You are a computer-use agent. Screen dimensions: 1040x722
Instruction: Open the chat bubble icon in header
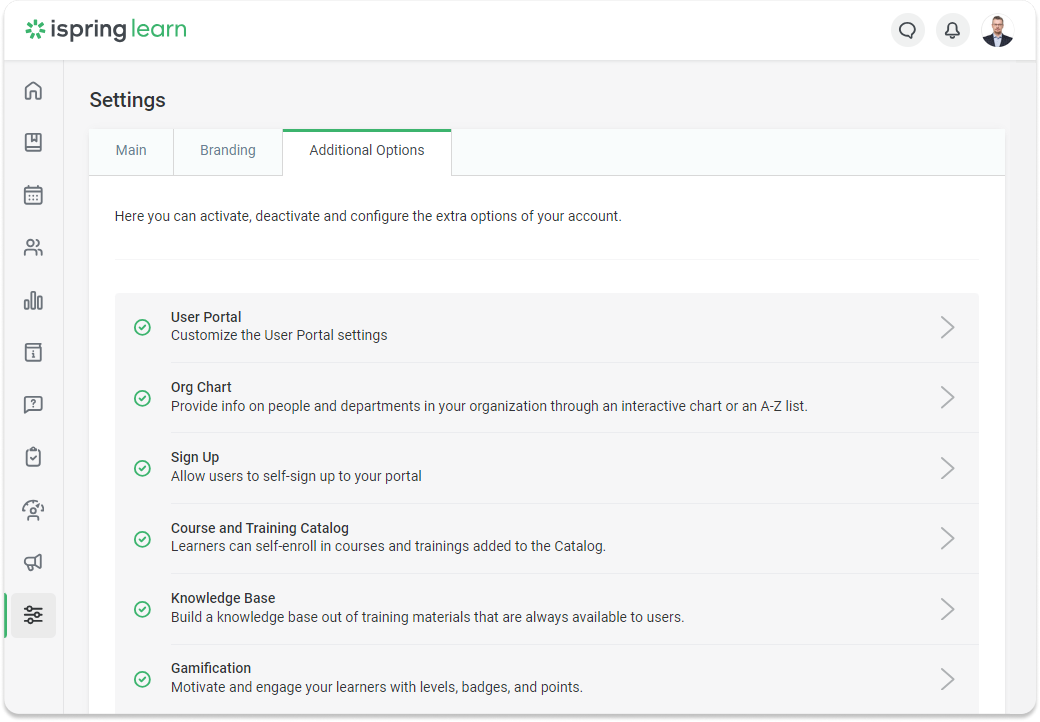click(907, 30)
